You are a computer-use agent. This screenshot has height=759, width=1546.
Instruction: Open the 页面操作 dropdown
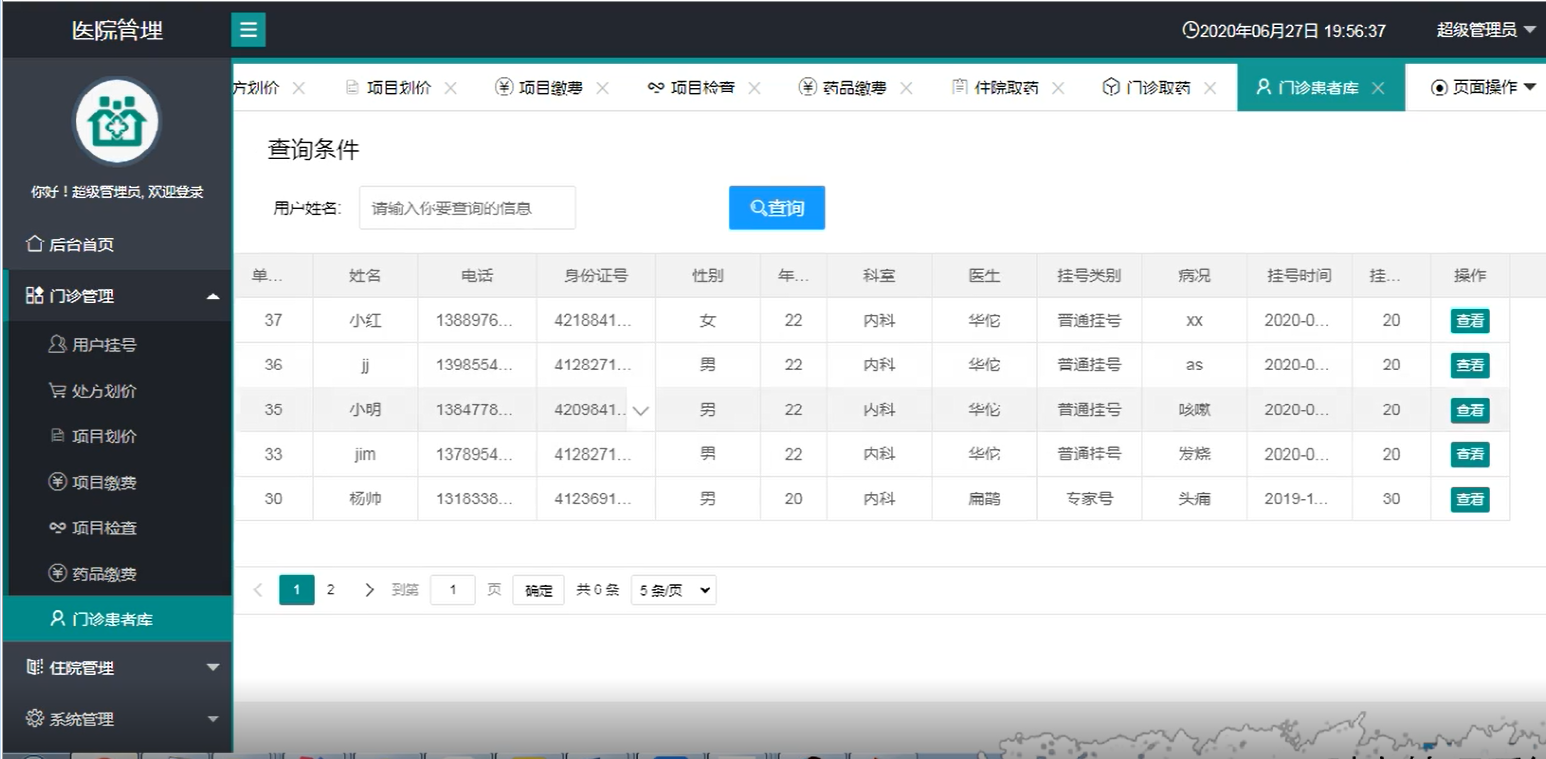click(1482, 87)
